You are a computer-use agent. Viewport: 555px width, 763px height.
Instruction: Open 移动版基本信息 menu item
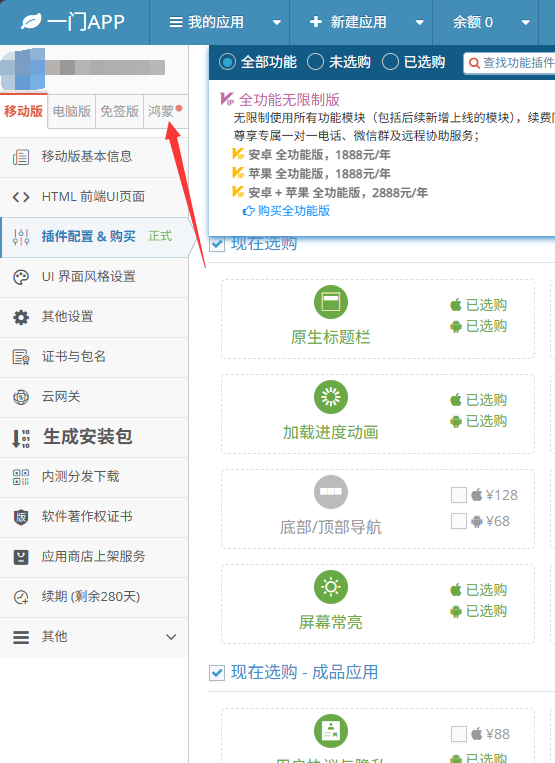[x=94, y=157]
